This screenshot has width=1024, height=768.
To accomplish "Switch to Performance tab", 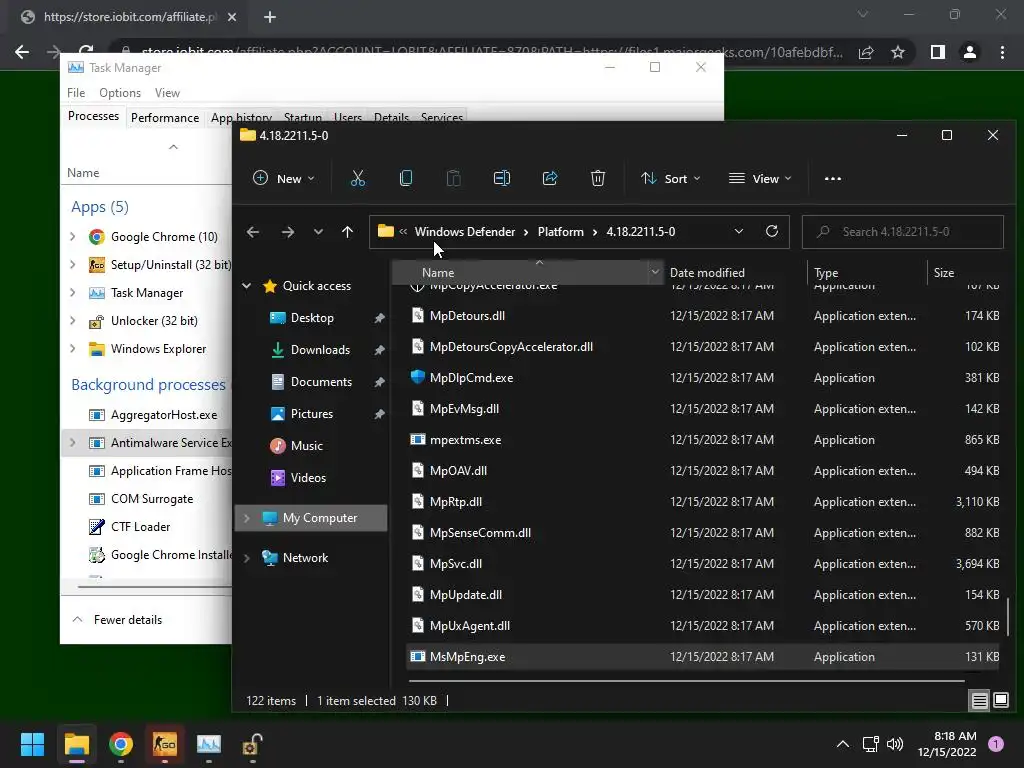I will click(165, 118).
